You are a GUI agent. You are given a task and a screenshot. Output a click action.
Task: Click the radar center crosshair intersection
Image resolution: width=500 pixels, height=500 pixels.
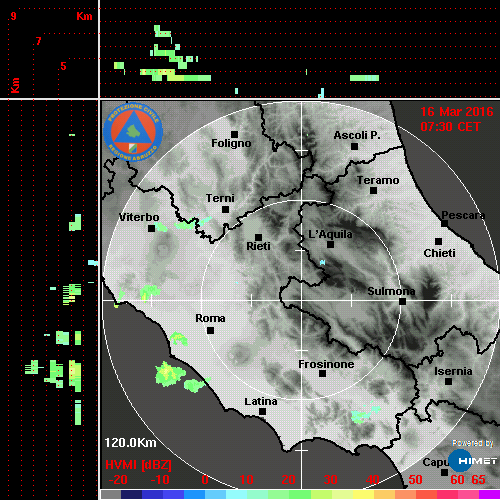(x=301, y=300)
